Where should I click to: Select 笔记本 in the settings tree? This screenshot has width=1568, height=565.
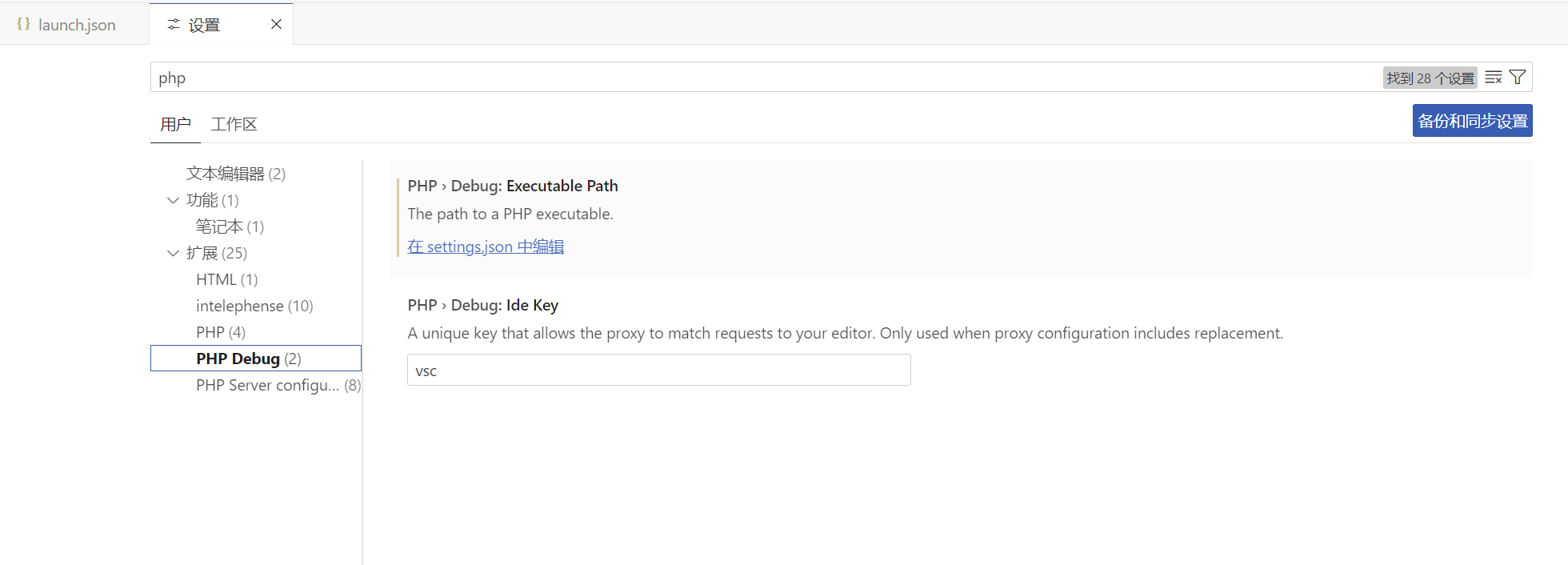coord(230,226)
